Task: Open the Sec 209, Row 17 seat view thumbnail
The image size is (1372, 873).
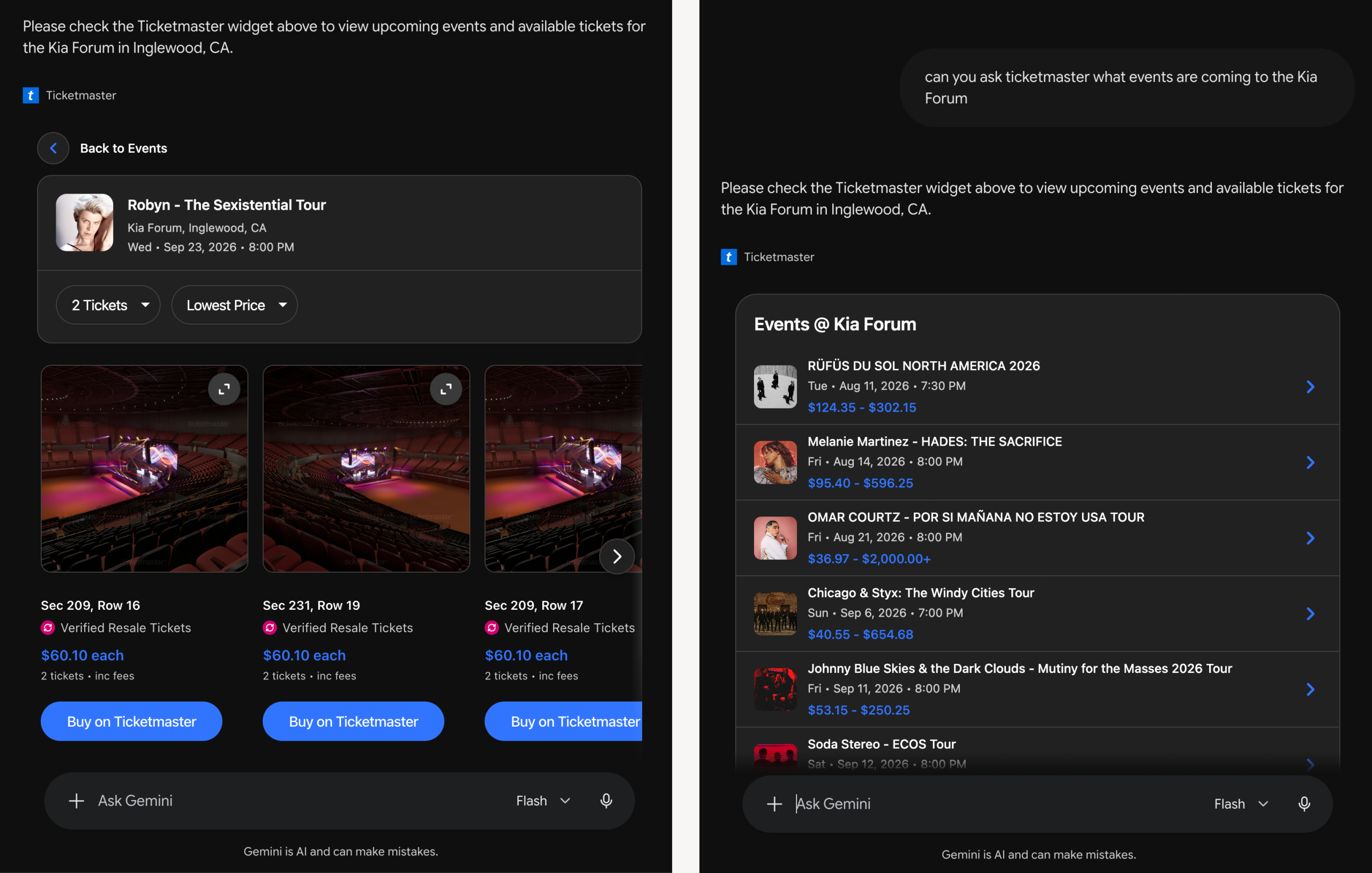Action: [563, 469]
